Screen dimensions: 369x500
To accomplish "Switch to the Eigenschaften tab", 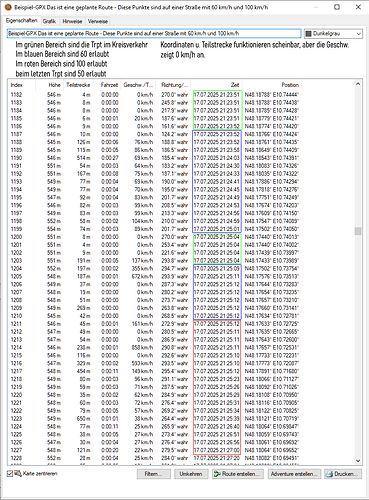I will click(21, 21).
